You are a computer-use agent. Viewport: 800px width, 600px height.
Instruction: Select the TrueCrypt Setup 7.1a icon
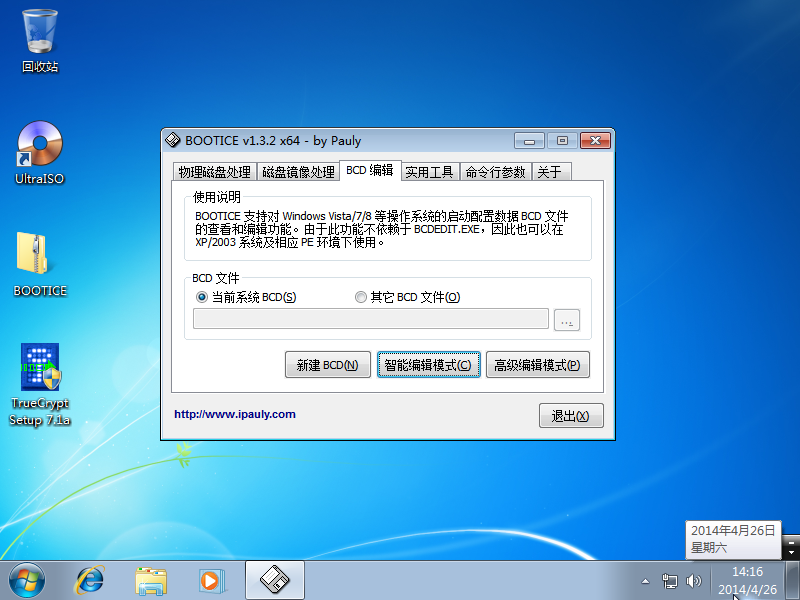pyautogui.click(x=40, y=384)
